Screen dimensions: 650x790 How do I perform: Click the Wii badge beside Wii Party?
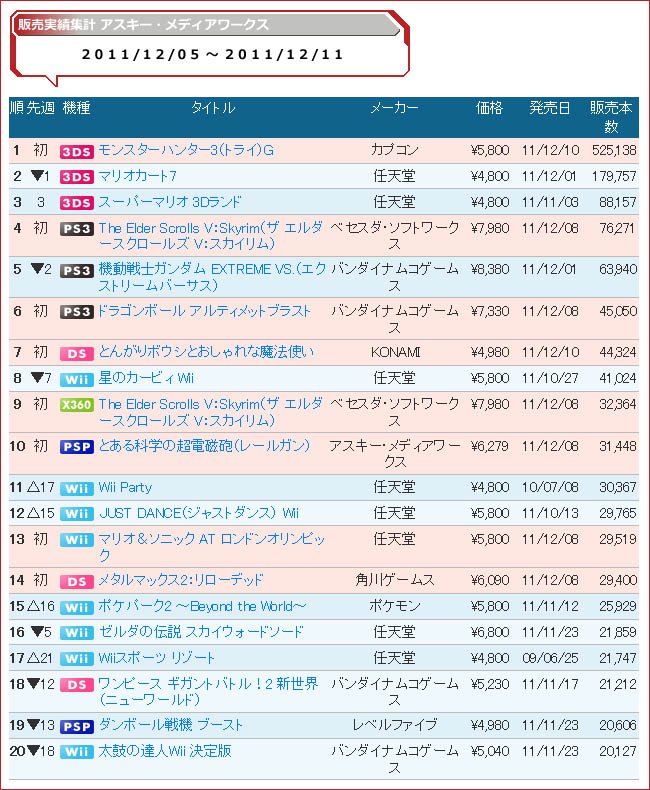click(77, 488)
